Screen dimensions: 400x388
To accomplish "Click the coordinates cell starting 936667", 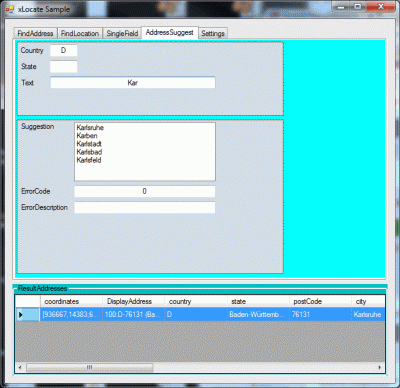I will point(71,314).
